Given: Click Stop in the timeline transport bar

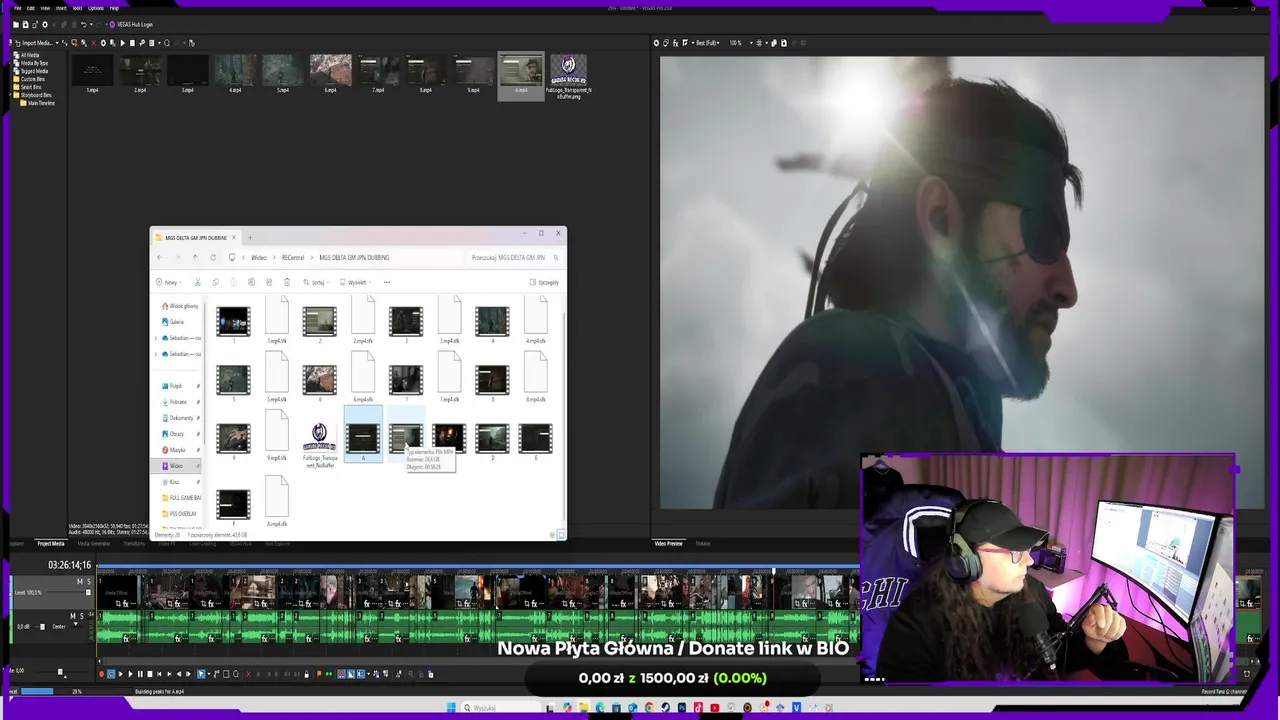Looking at the screenshot, I should click(150, 674).
